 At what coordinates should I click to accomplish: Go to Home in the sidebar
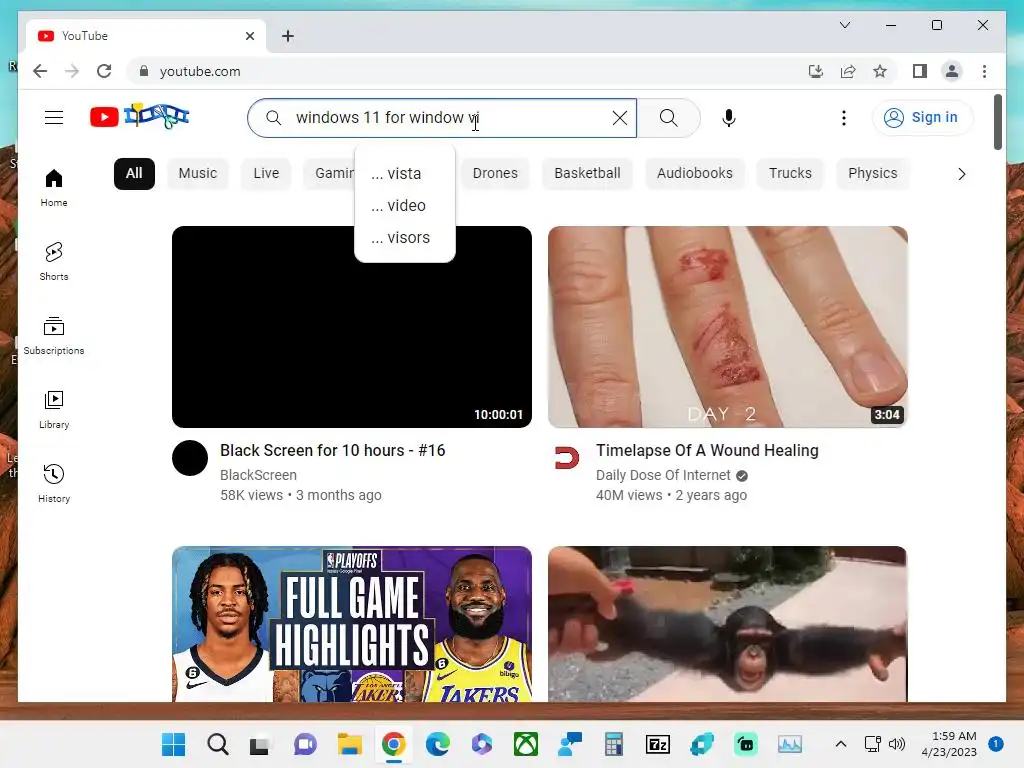point(54,188)
